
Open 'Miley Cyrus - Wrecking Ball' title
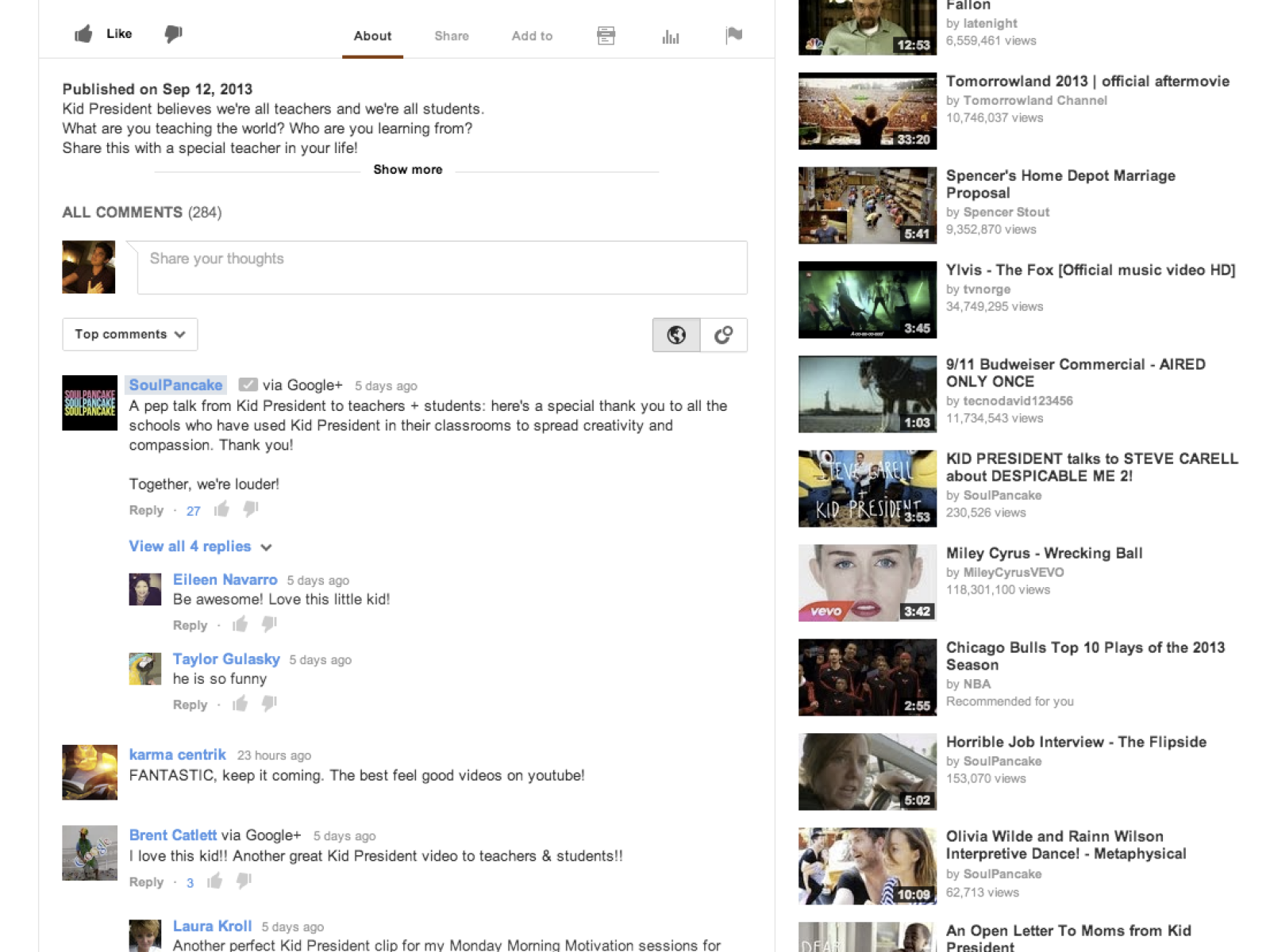tap(1045, 553)
